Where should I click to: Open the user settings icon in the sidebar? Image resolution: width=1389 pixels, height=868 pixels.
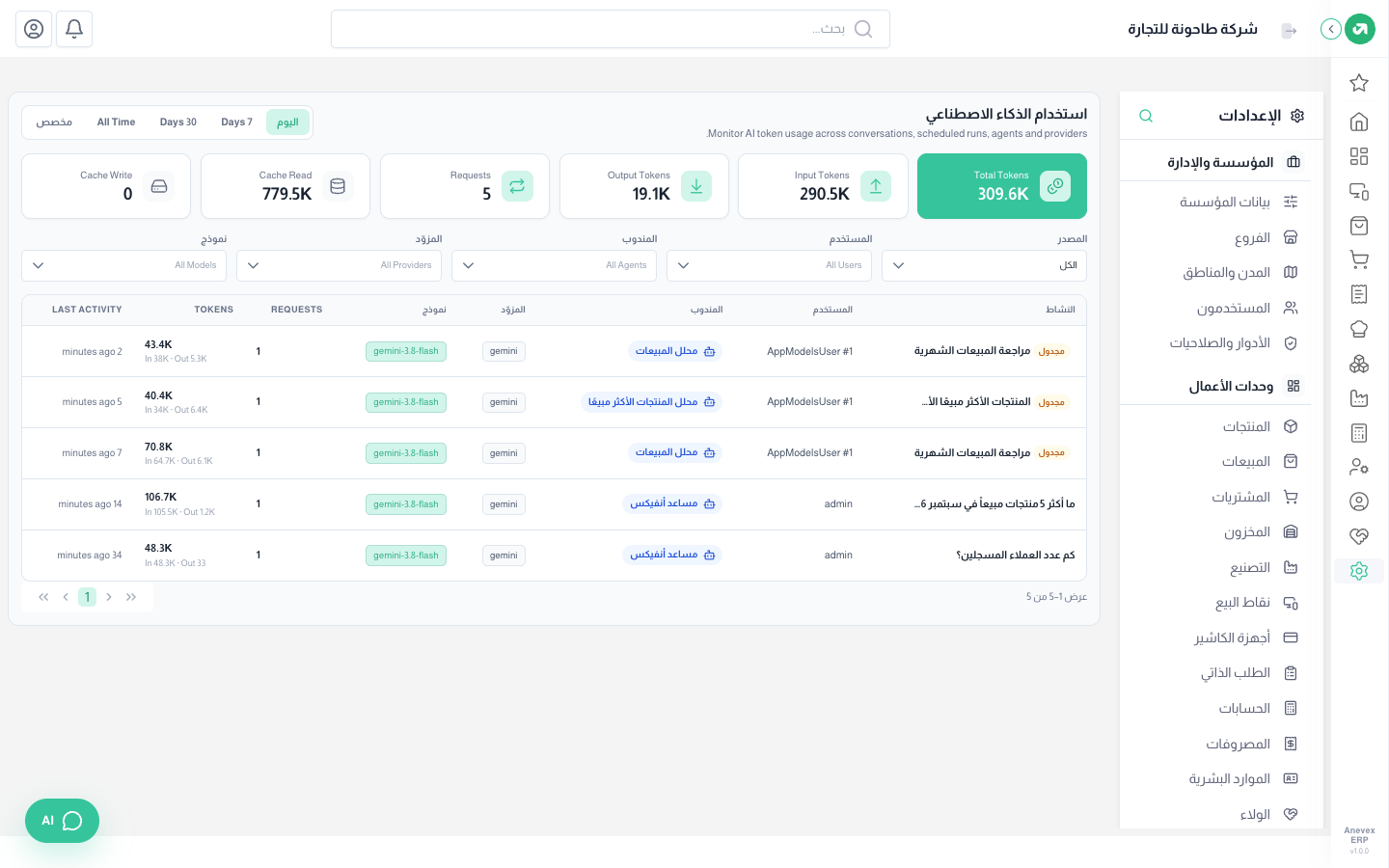tap(1359, 467)
